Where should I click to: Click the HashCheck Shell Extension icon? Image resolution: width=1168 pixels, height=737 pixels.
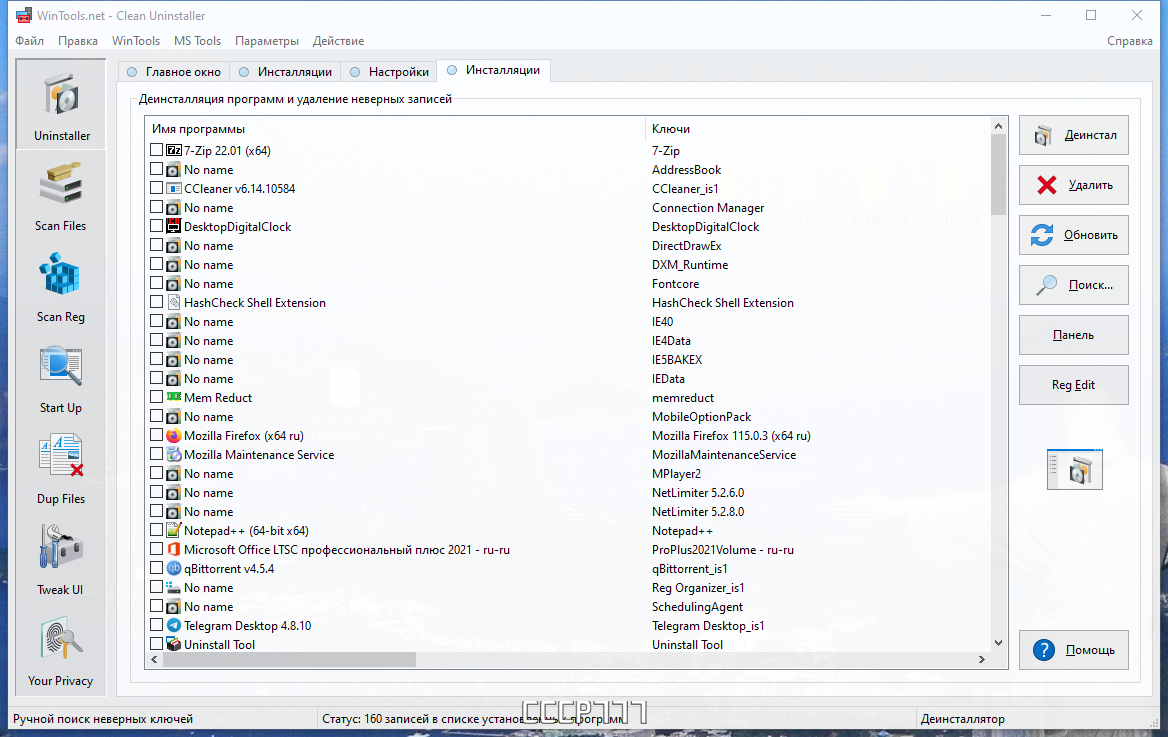[174, 303]
